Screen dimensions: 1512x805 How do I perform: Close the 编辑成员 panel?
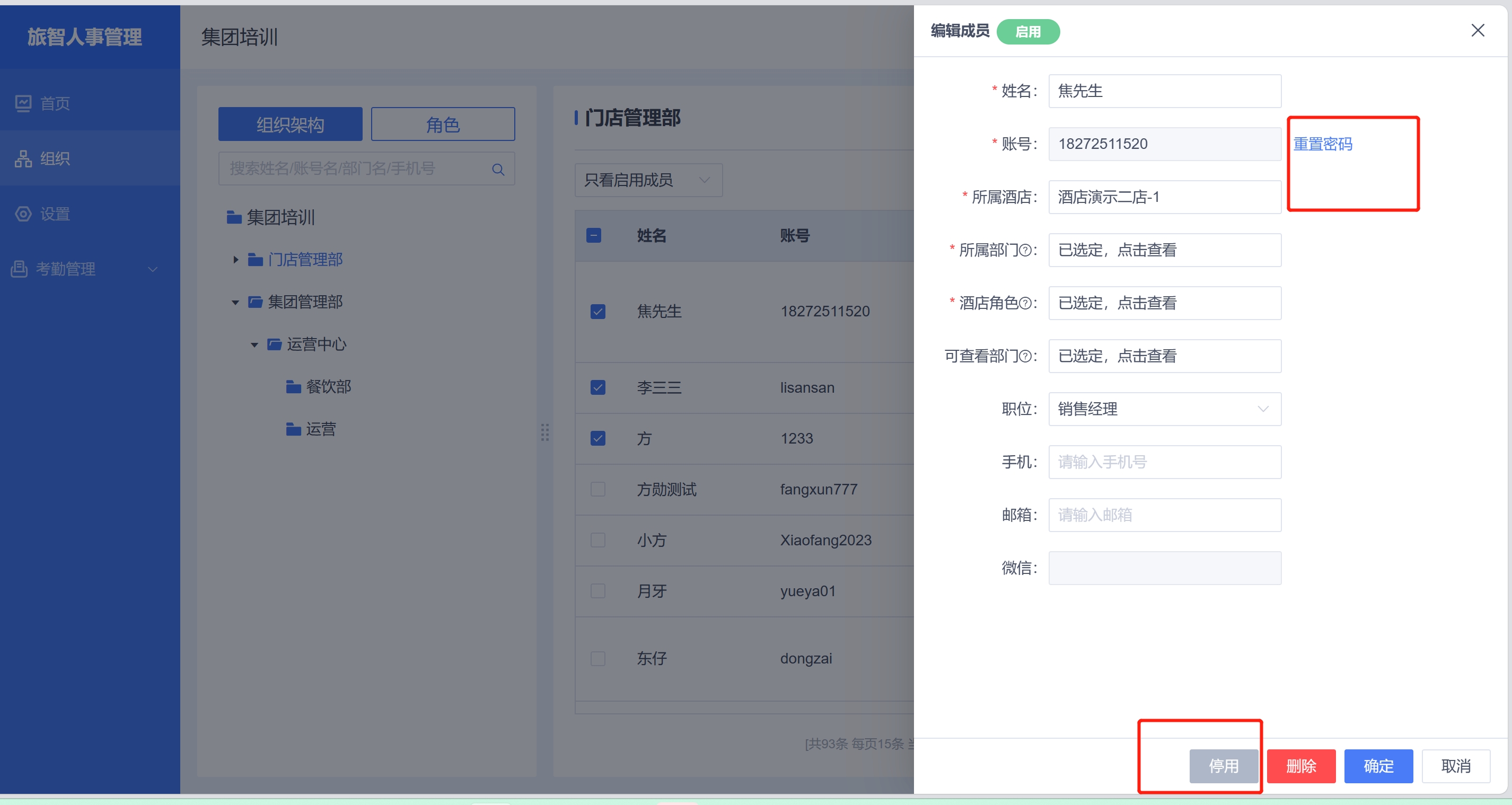tap(1478, 30)
